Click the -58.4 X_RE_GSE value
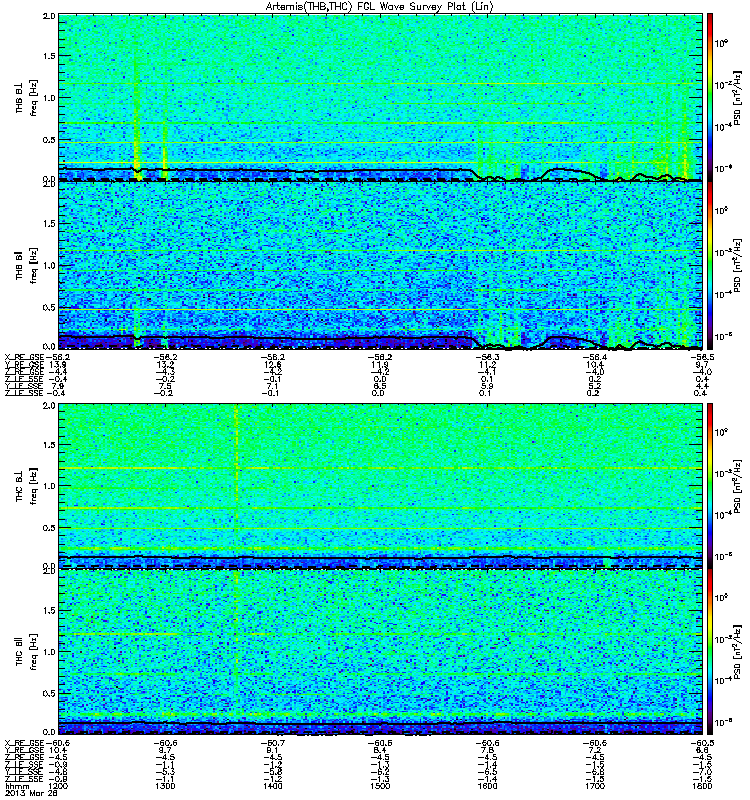 tap(595, 357)
